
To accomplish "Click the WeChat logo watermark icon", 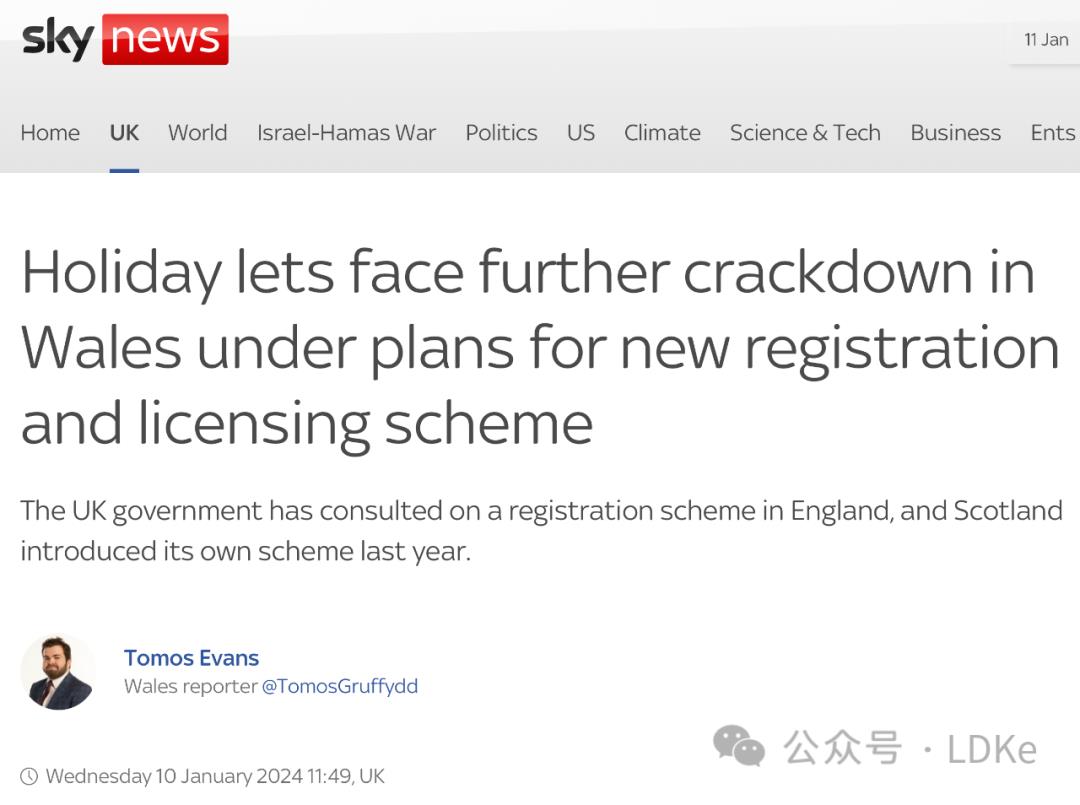I will point(738,746).
